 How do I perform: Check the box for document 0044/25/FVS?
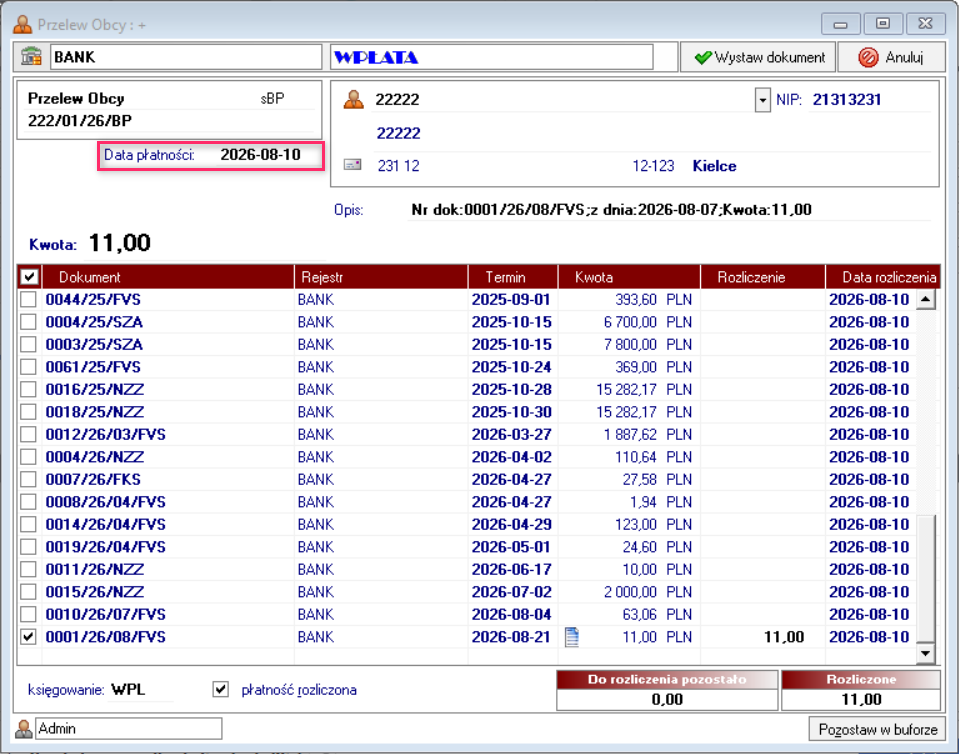click(28, 299)
